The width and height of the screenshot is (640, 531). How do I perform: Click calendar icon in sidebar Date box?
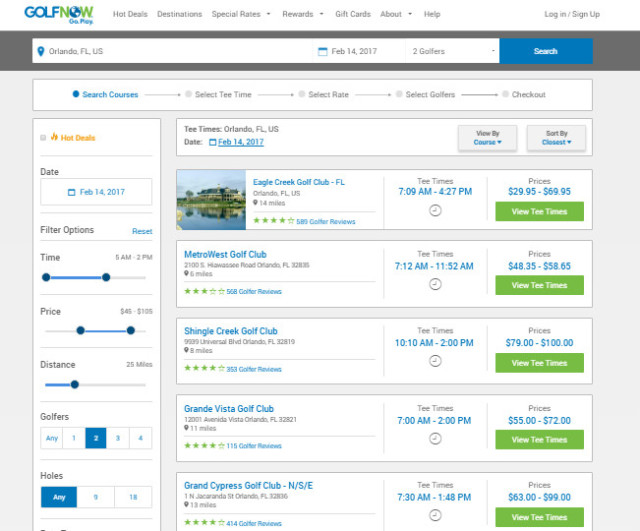71,192
